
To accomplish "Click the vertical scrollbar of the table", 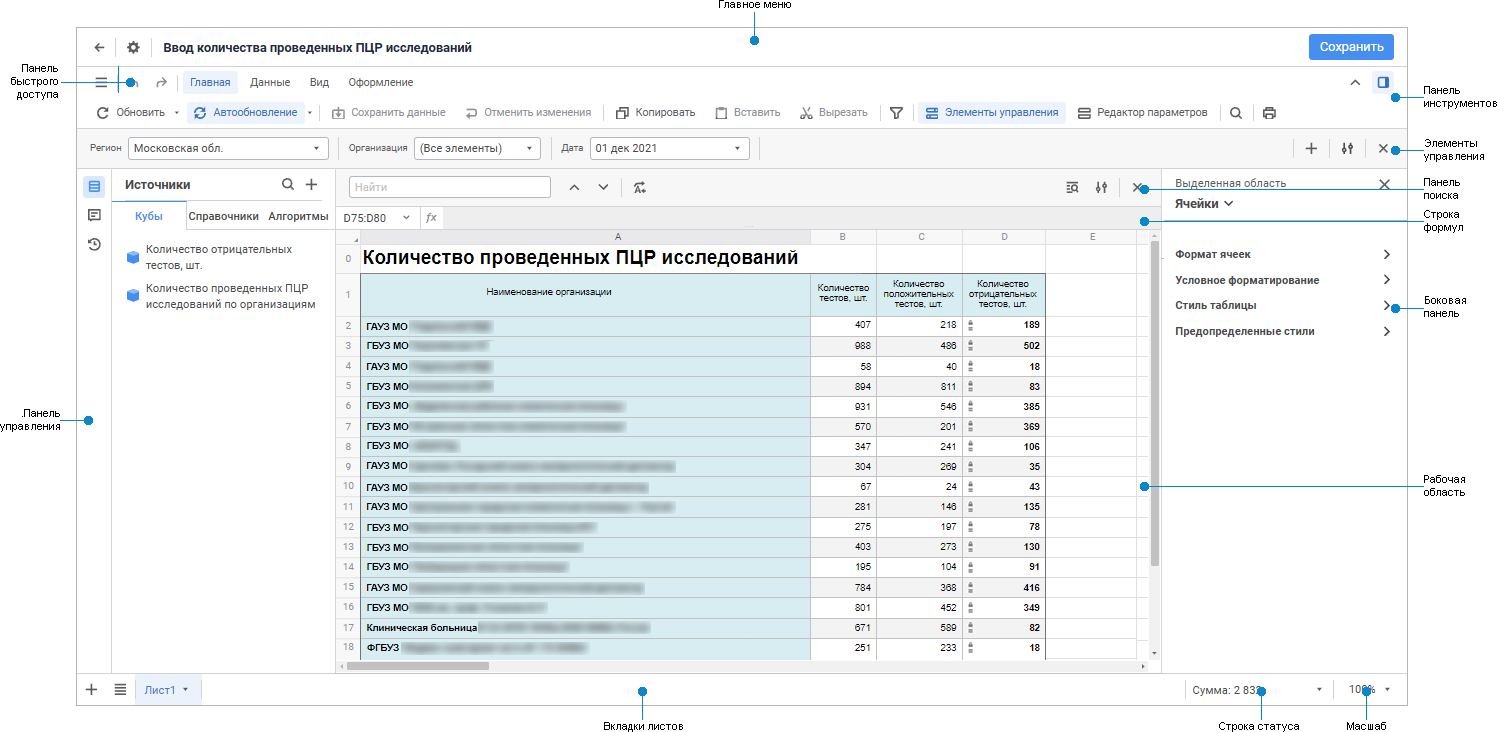I will (1155, 403).
